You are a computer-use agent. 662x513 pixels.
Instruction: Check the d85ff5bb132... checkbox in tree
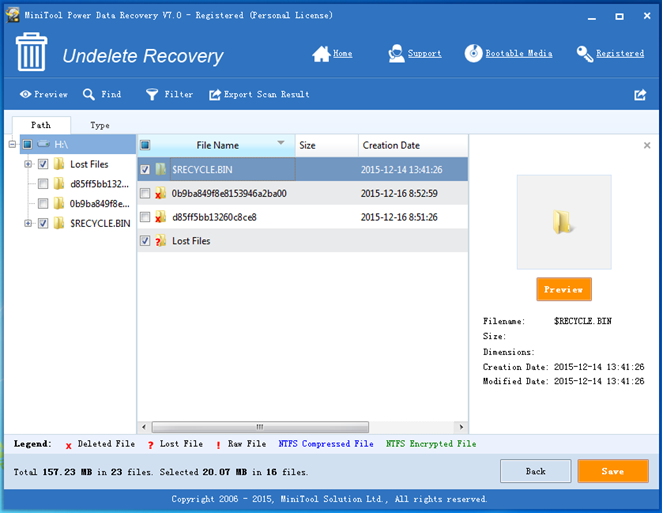43,184
